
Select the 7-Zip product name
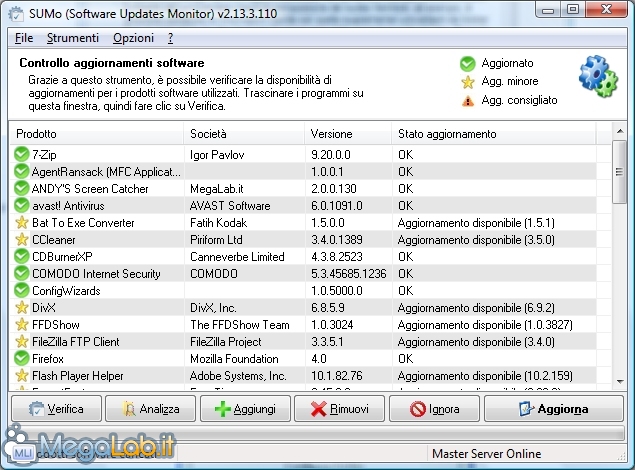(x=44, y=155)
